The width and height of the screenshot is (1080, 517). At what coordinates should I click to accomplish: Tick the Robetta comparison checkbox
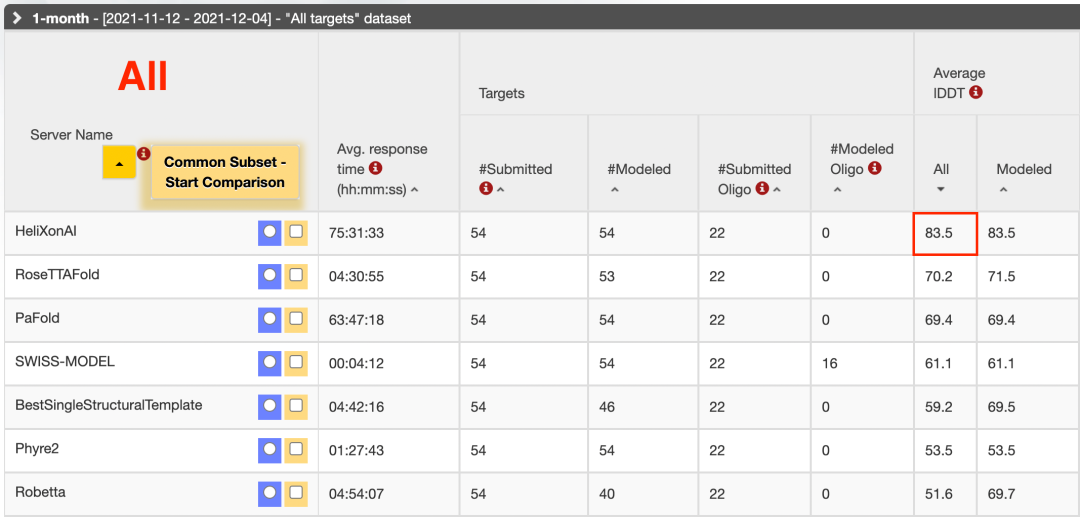(x=296, y=492)
